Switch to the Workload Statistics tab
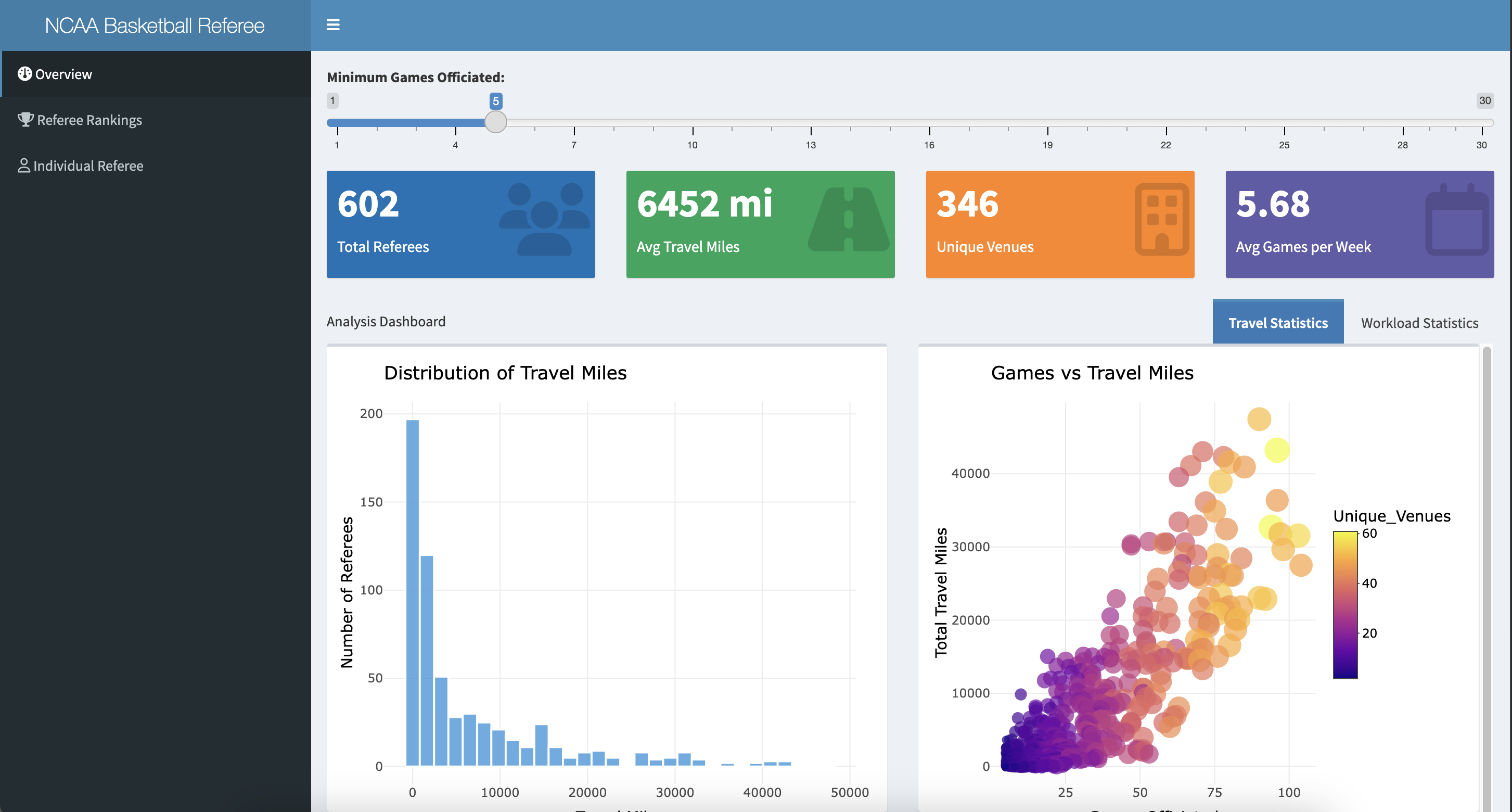The width and height of the screenshot is (1512, 812). click(x=1419, y=322)
